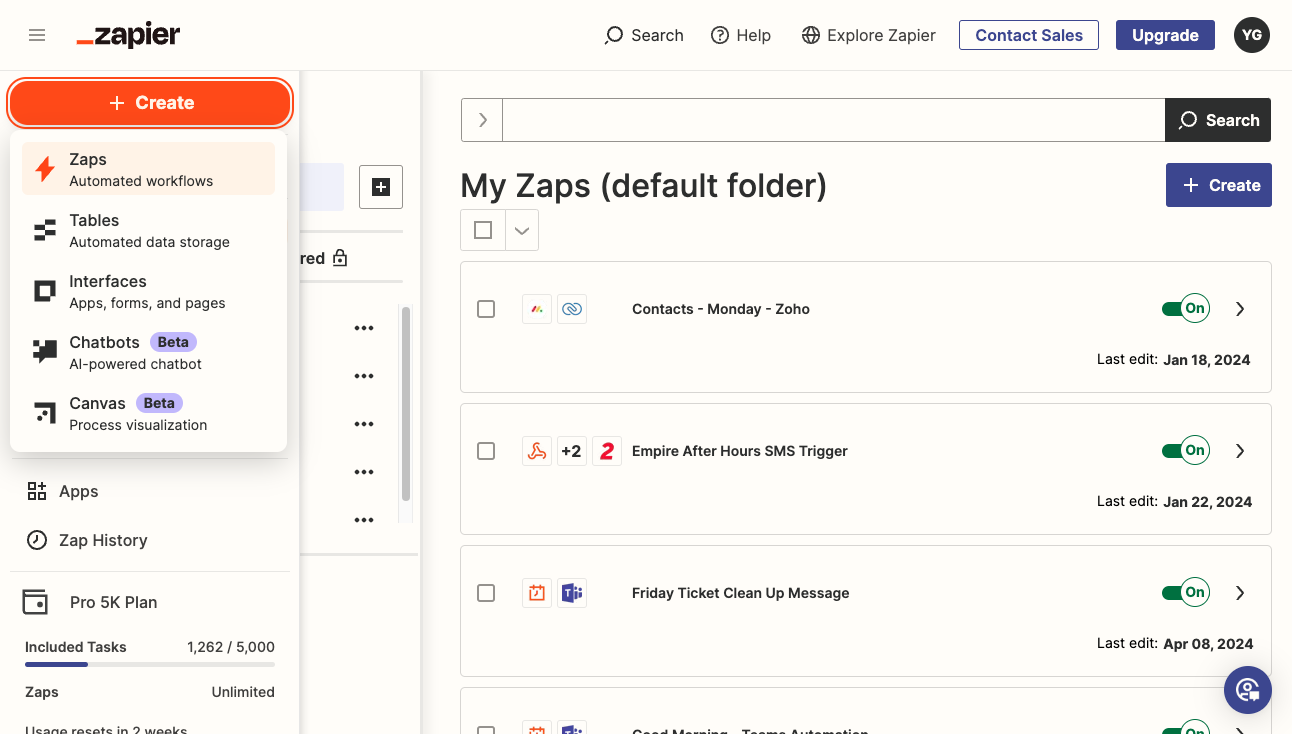Turn off the Friday Ticket Clean Up zap

click(1186, 593)
